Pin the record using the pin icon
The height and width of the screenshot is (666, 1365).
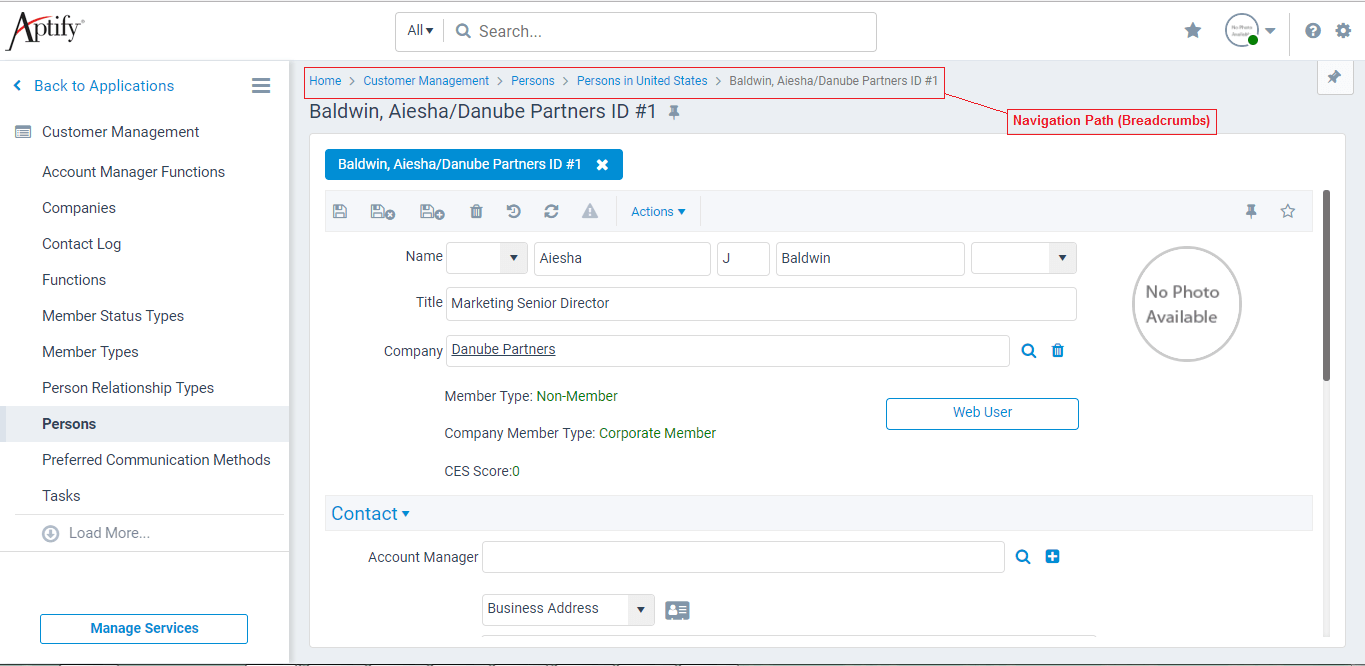[1251, 211]
